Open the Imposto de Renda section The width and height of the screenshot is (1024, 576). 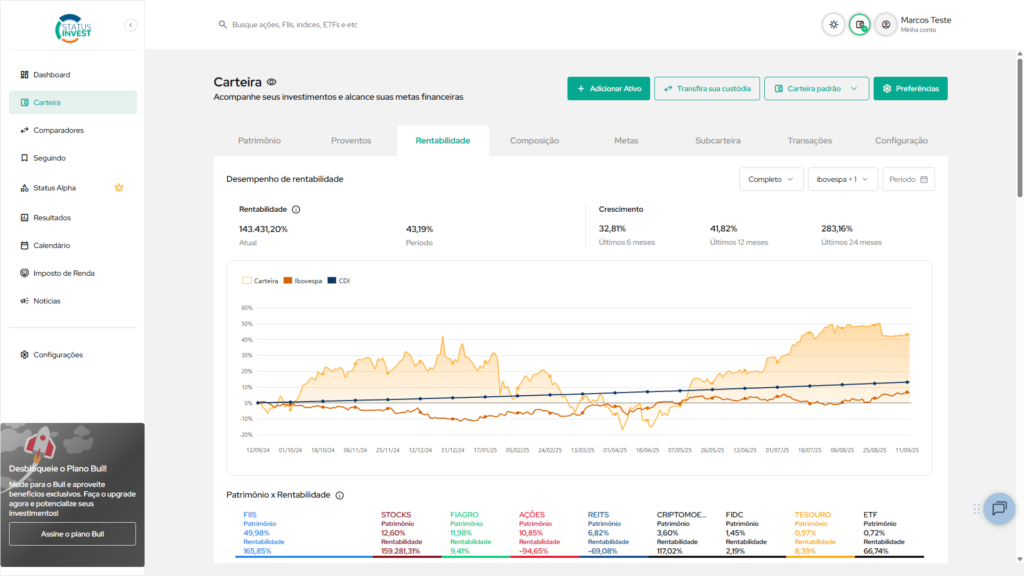tap(62, 273)
